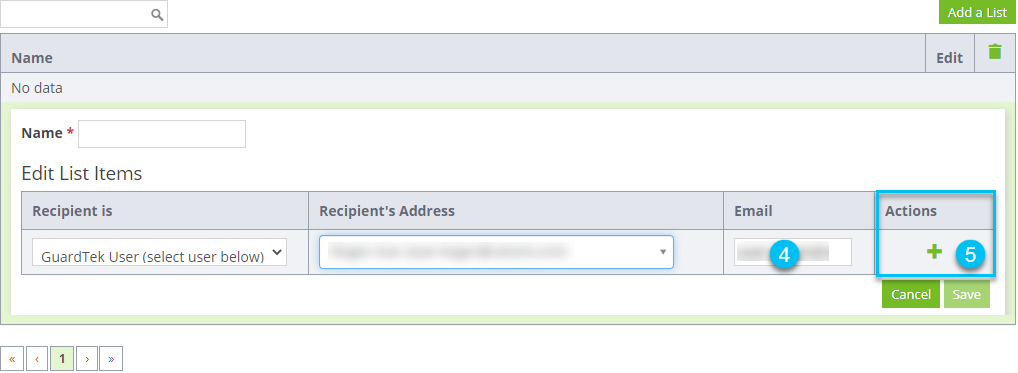Cancel the list editing
The image size is (1018, 373).
tap(910, 295)
